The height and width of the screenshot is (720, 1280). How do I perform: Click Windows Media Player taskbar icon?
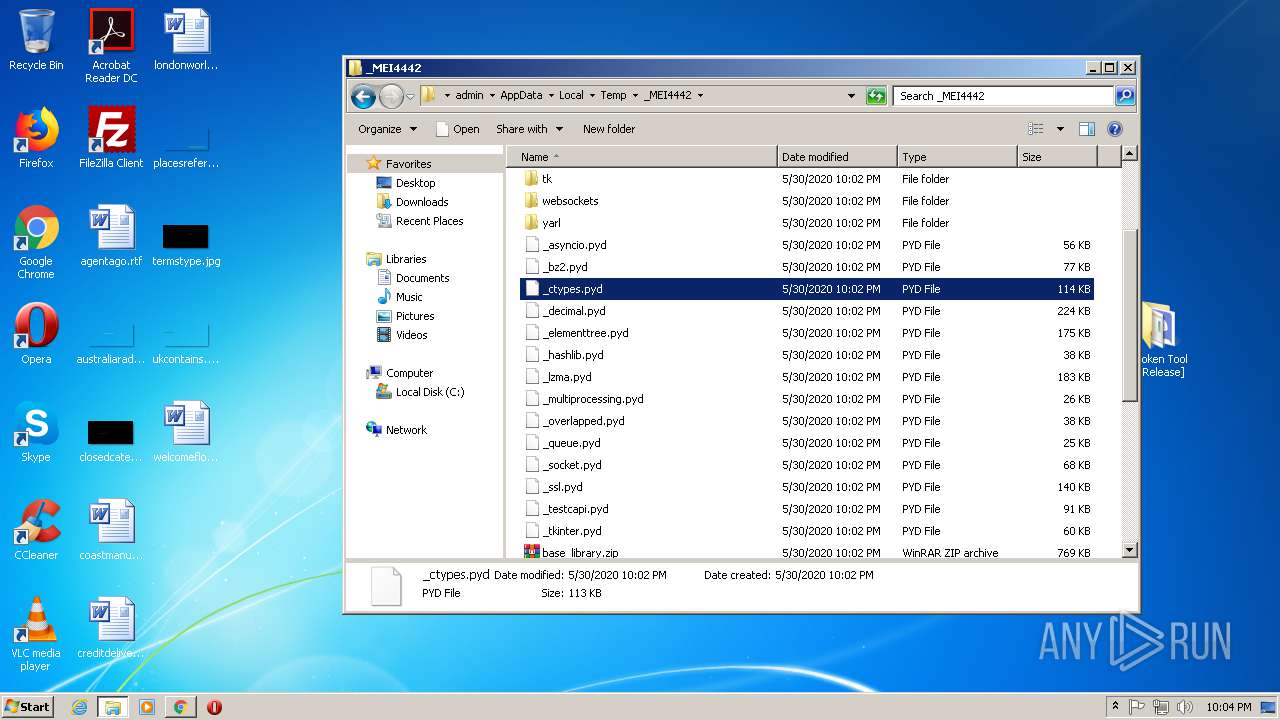(147, 707)
